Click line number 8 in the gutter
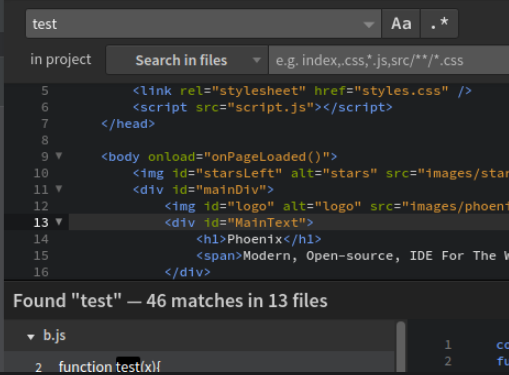The height and width of the screenshot is (375, 509). tap(45, 140)
